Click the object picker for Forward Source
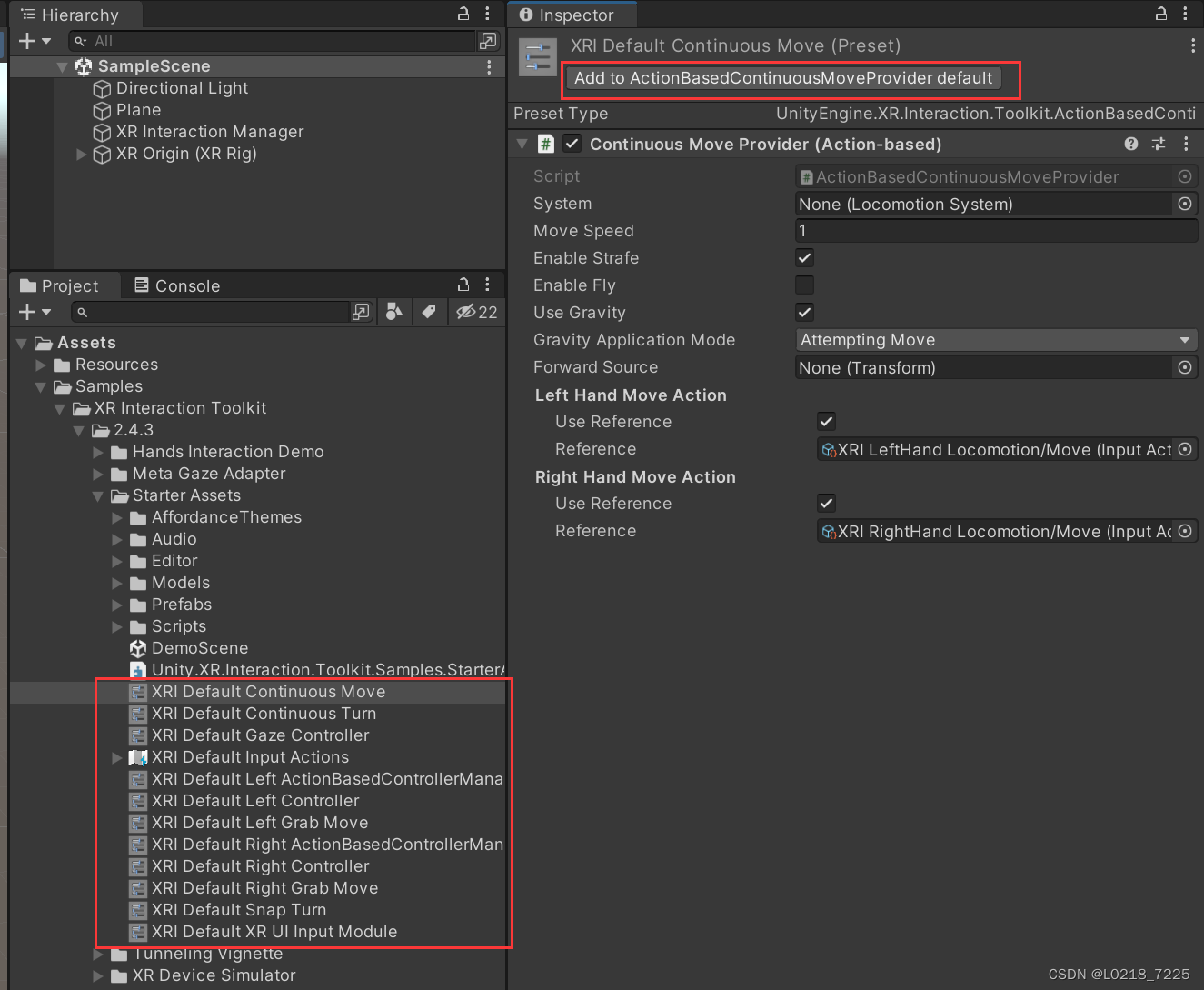The height and width of the screenshot is (990, 1204). 1184,367
